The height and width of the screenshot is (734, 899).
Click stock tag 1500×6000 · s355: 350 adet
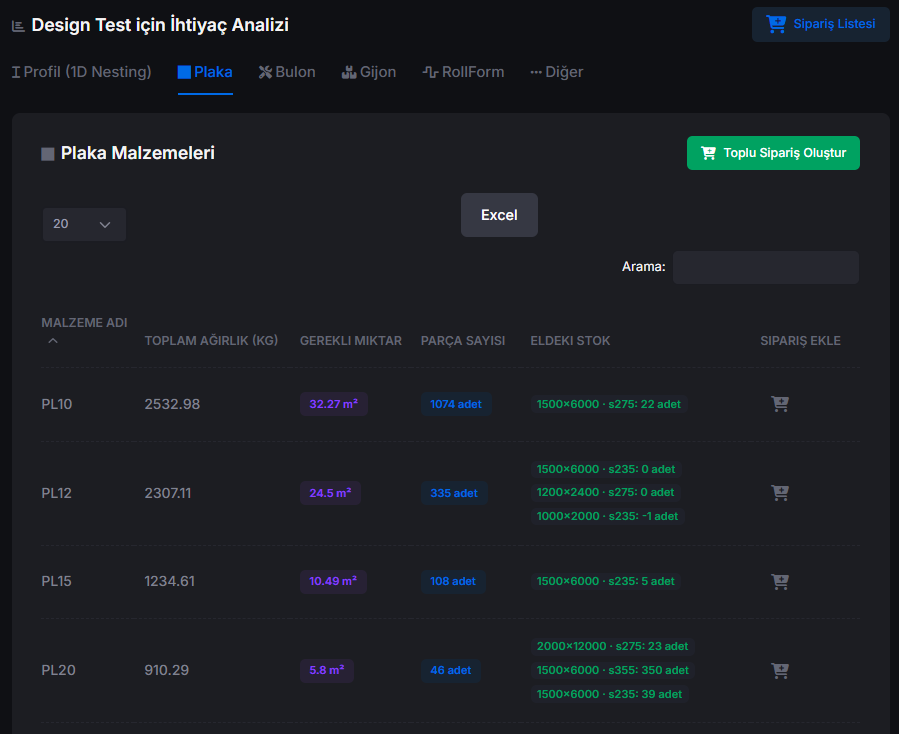(x=613, y=670)
